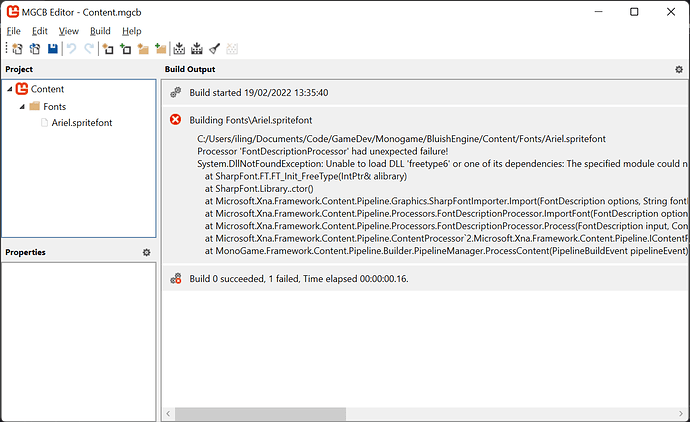The width and height of the screenshot is (690, 422).
Task: Select the Content root item
Action: coord(48,89)
